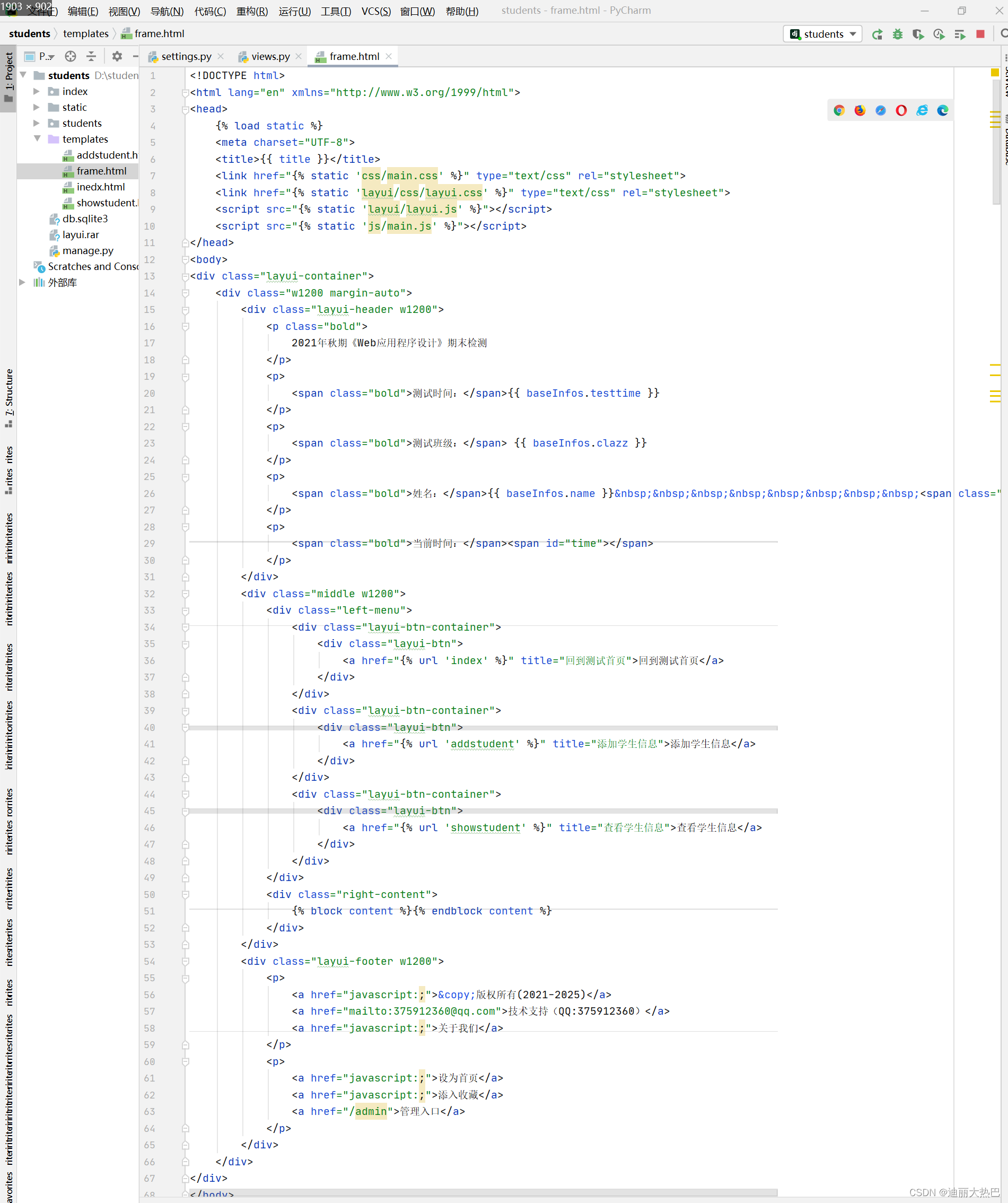Click the templates breadcrumb
The height and width of the screenshot is (1203, 1008).
tap(85, 34)
